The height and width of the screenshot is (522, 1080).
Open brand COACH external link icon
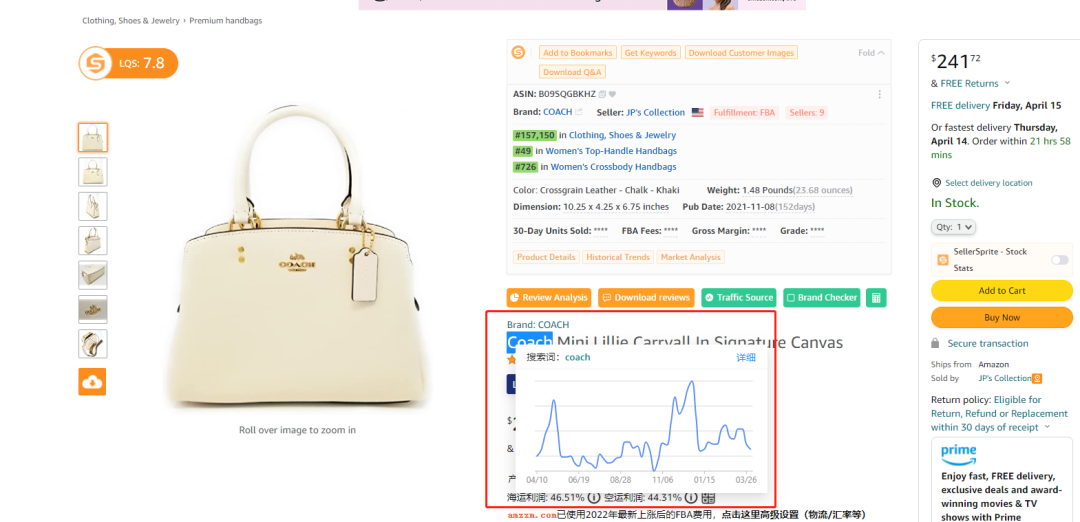point(579,112)
